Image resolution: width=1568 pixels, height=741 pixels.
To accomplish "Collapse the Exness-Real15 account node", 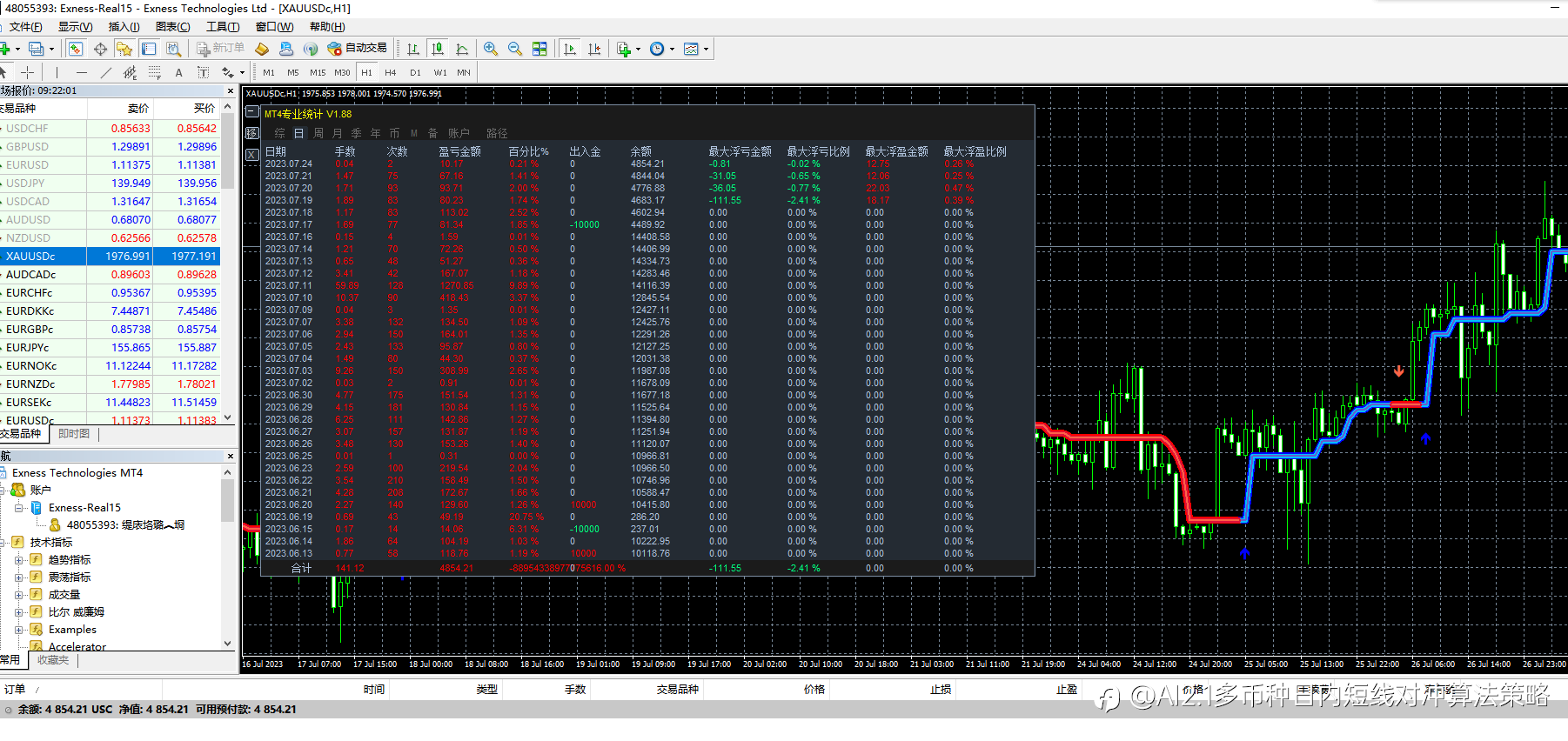I will pos(19,508).
